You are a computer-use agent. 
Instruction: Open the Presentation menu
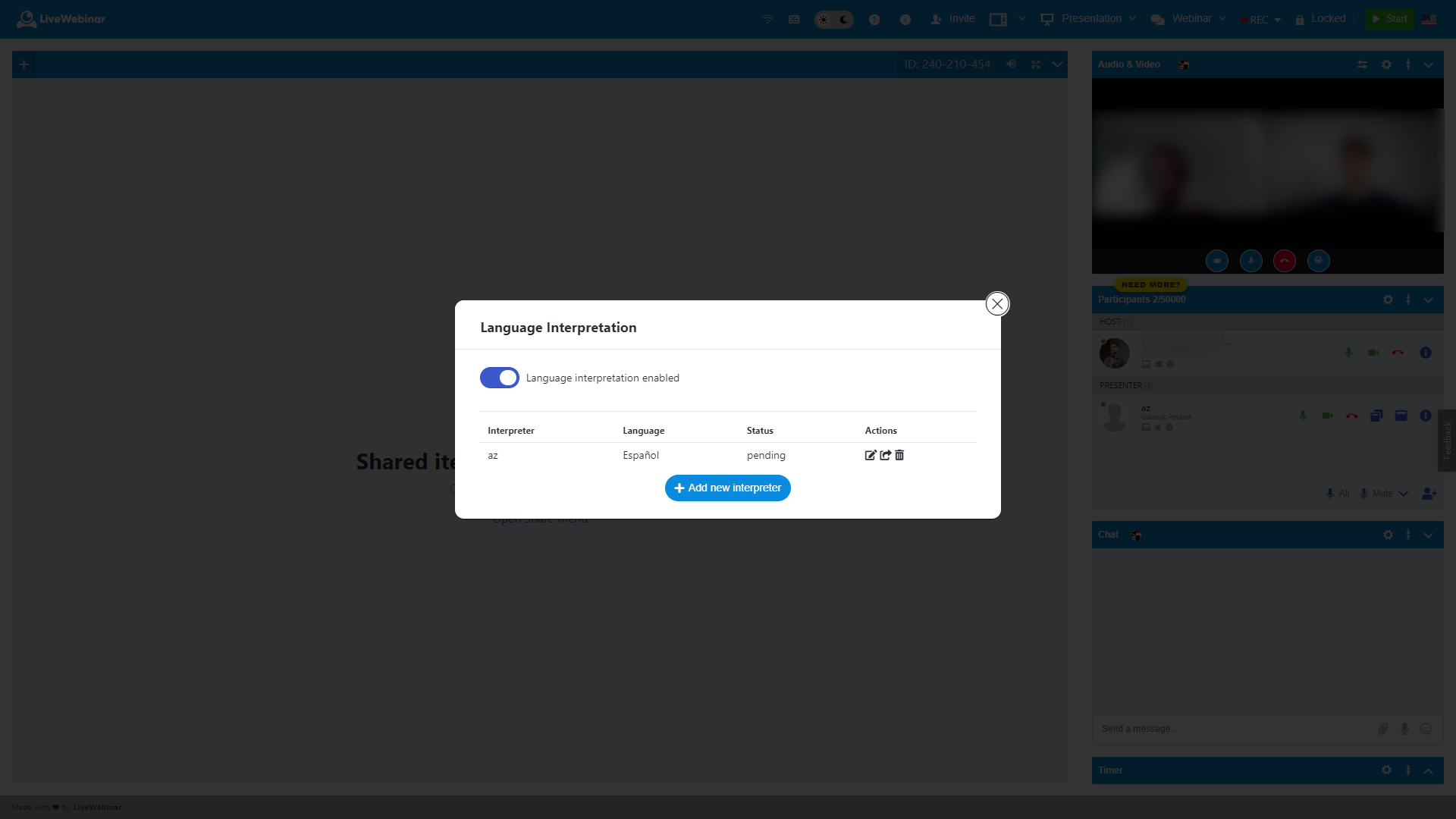point(1092,18)
